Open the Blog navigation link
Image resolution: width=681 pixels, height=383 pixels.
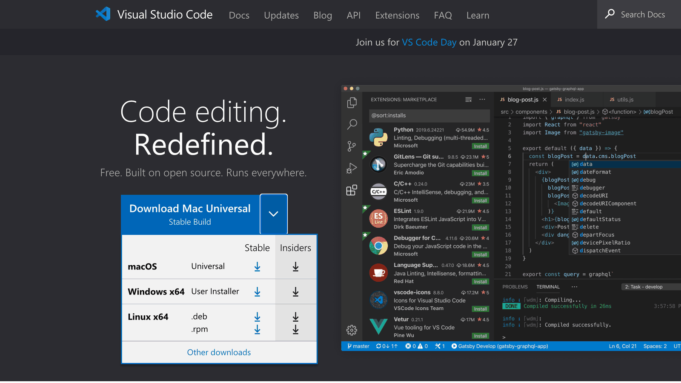tap(323, 15)
